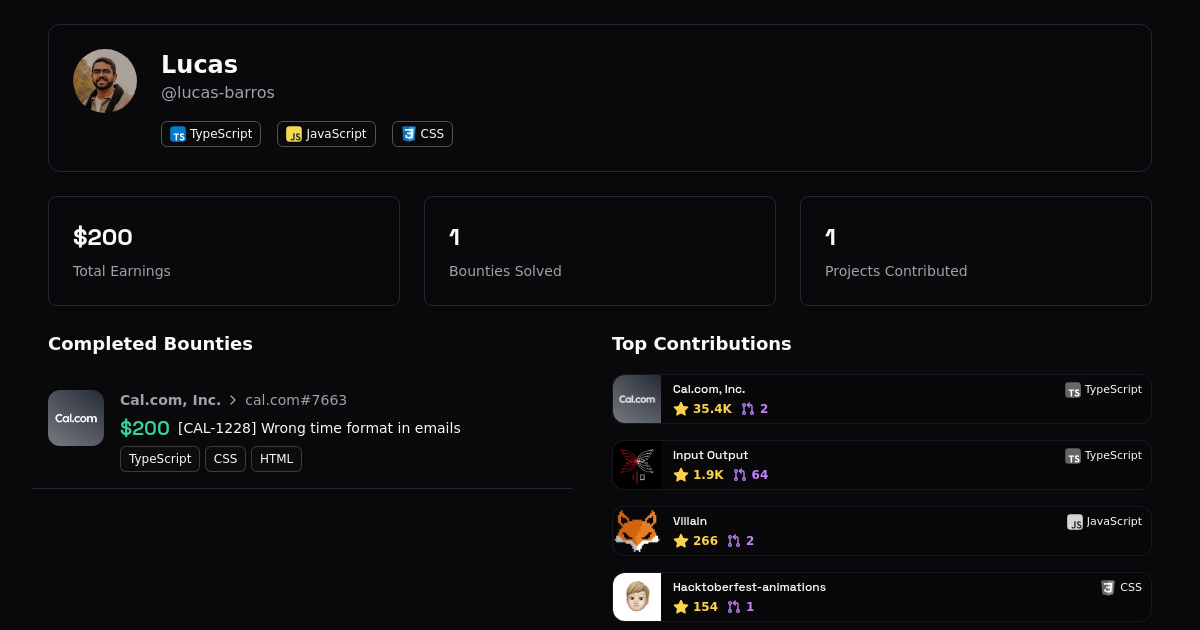Click the star icon next to 35.4K

[x=681, y=409]
